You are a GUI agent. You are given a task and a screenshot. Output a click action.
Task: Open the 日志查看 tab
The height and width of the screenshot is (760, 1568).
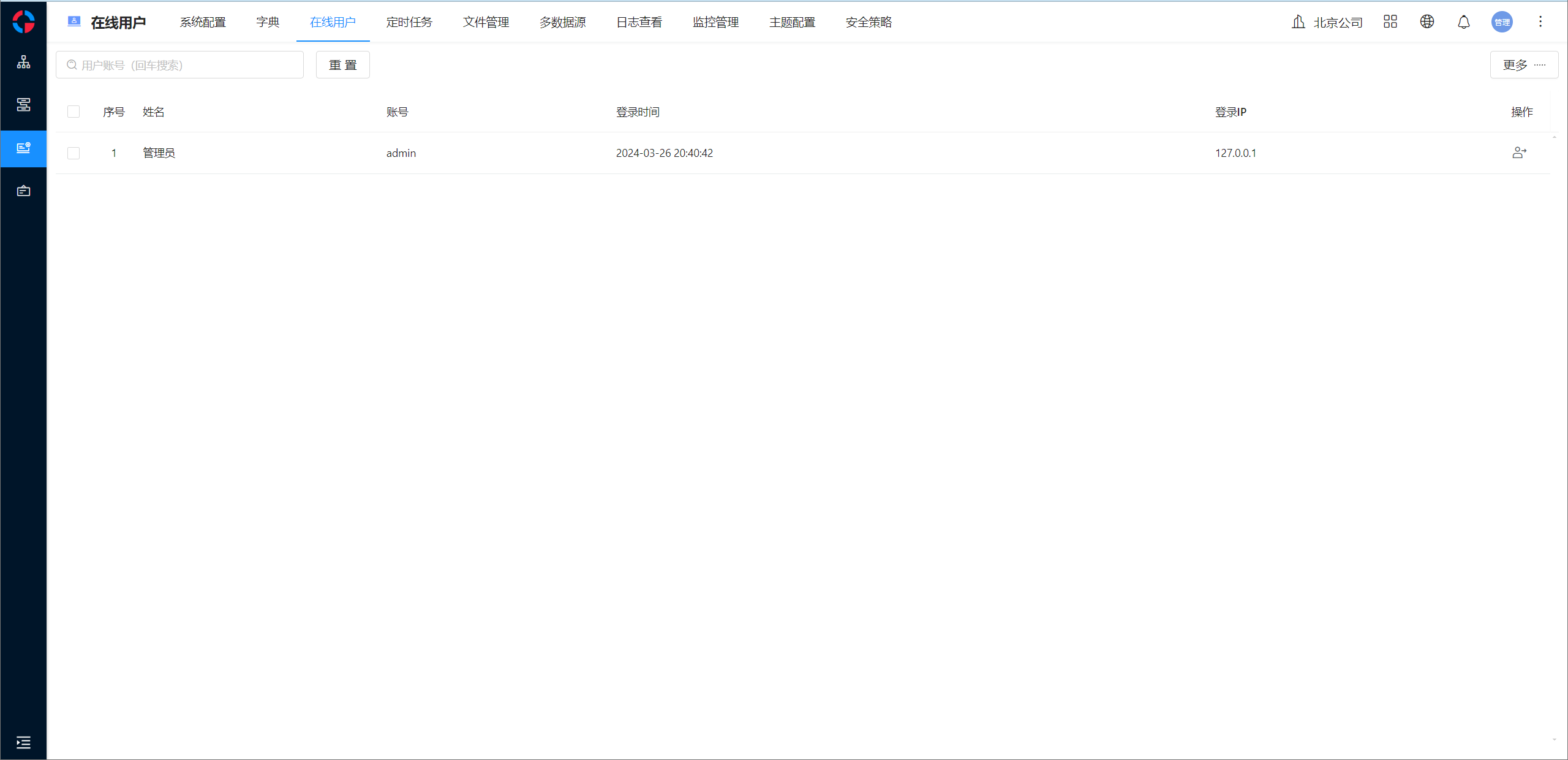[639, 22]
